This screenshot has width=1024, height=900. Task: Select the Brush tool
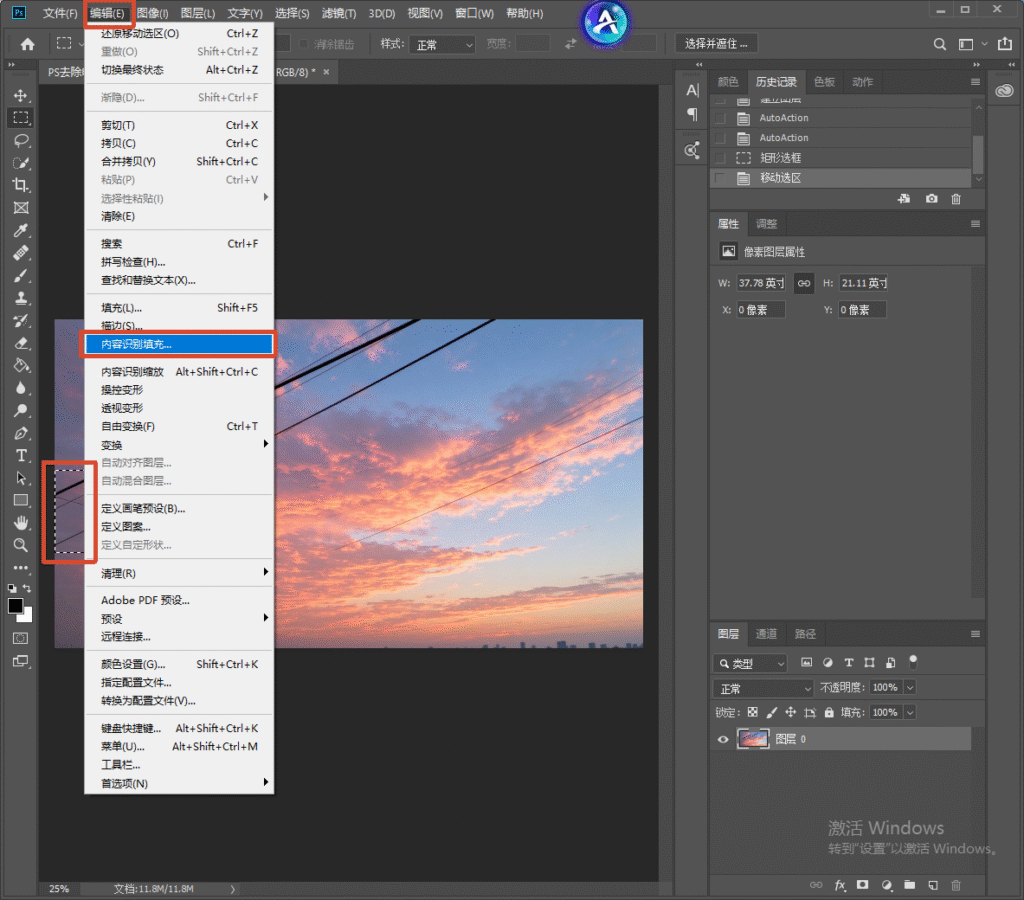pos(21,276)
